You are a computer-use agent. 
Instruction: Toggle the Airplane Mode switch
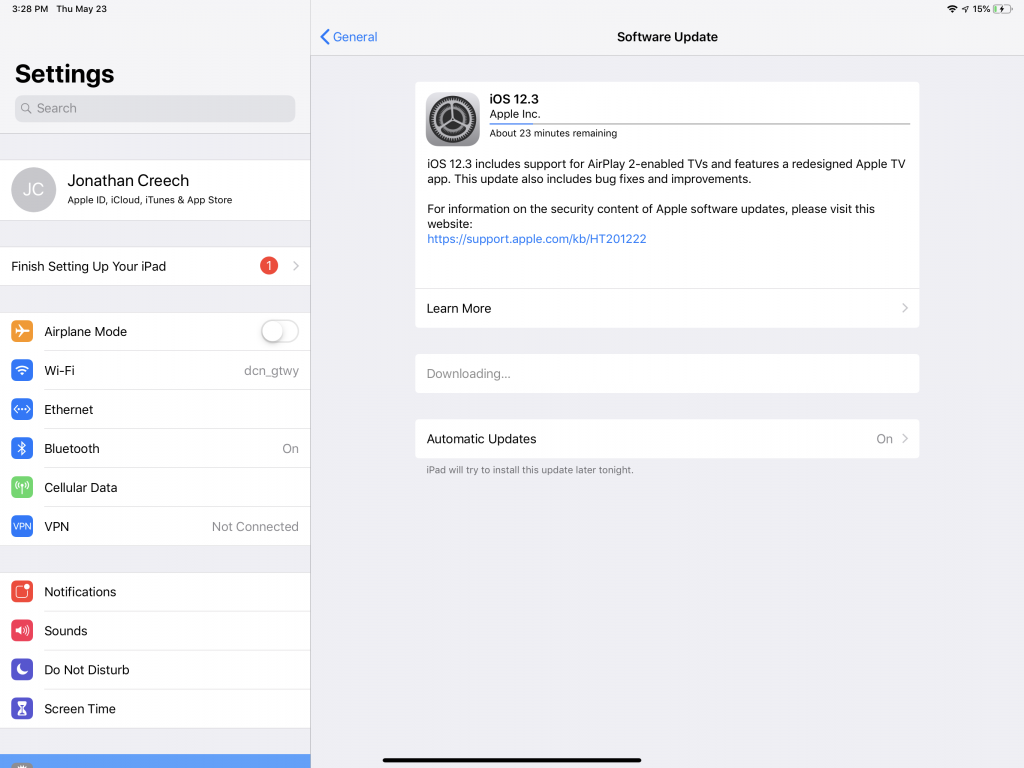(280, 331)
